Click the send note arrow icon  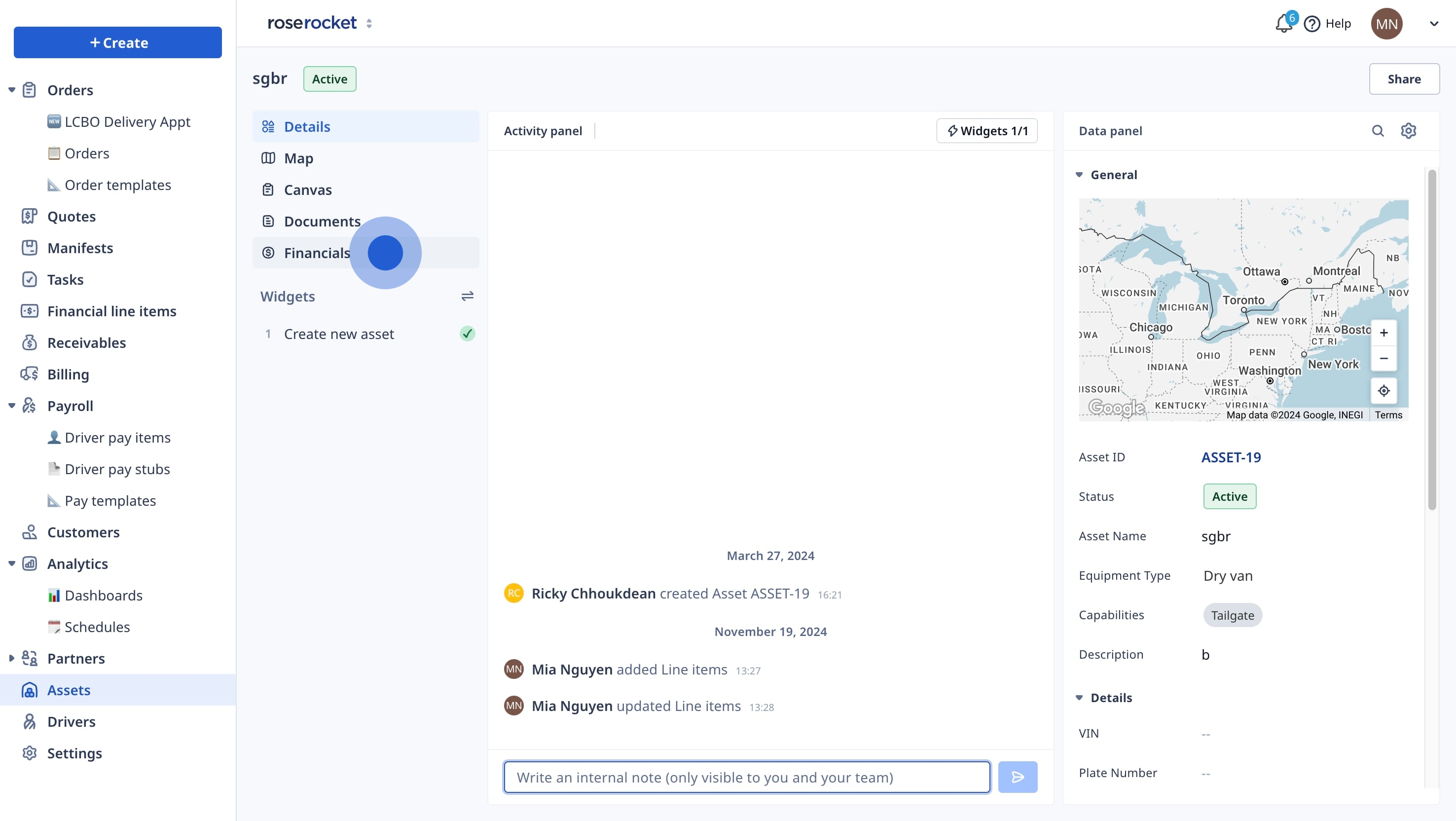[1017, 777]
